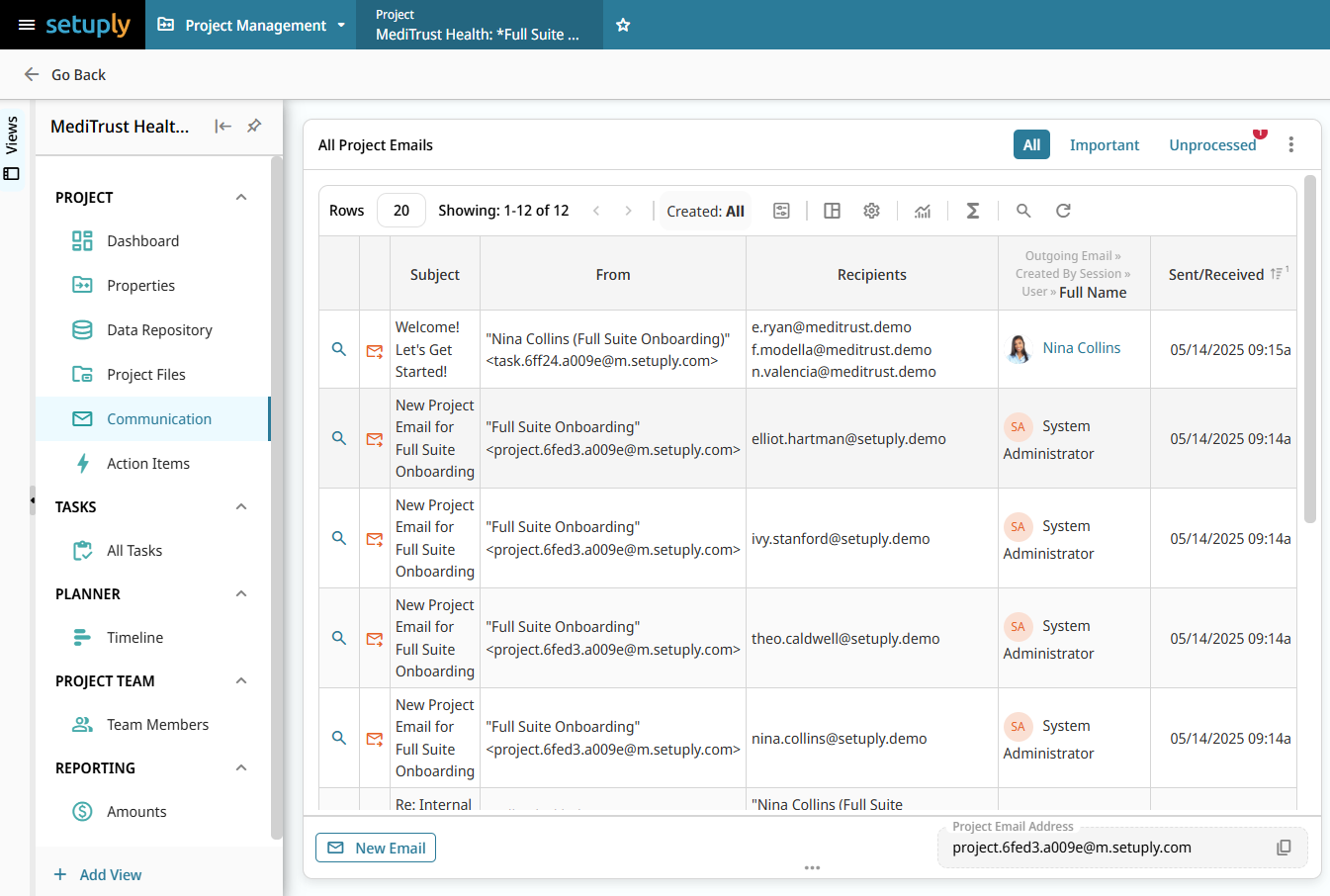The width and height of the screenshot is (1330, 896).
Task: Collapse the PROJECT section
Action: 240,197
